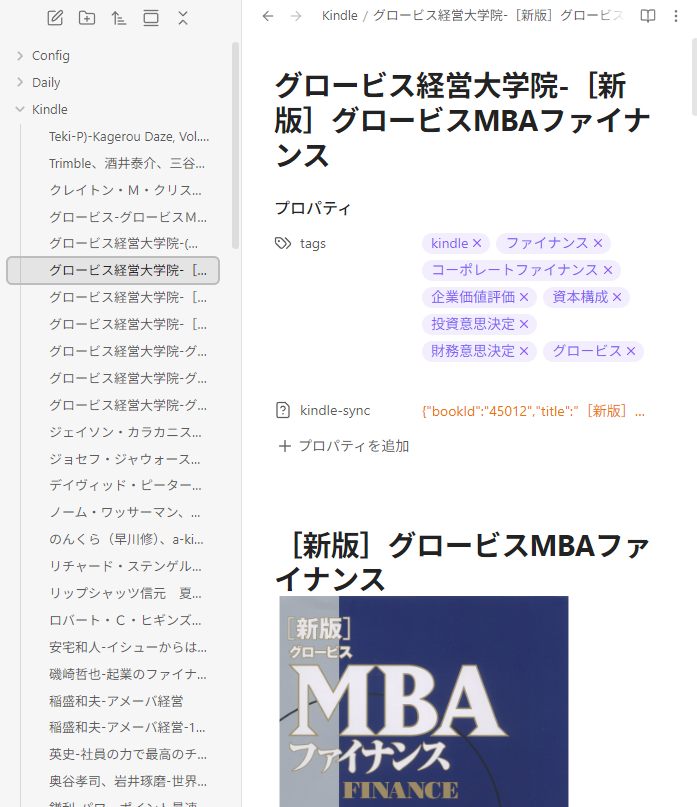Viewport: 697px width, 807px height.
Task: Open more options vertical dots menu
Action: pos(676,16)
